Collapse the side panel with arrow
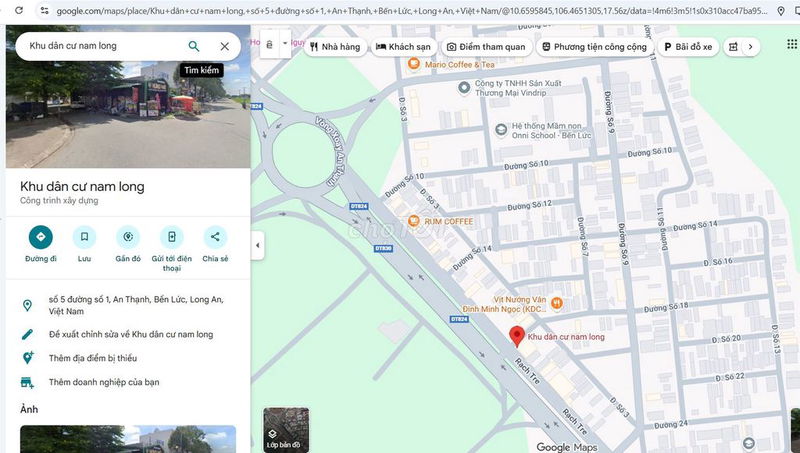 tap(257, 245)
